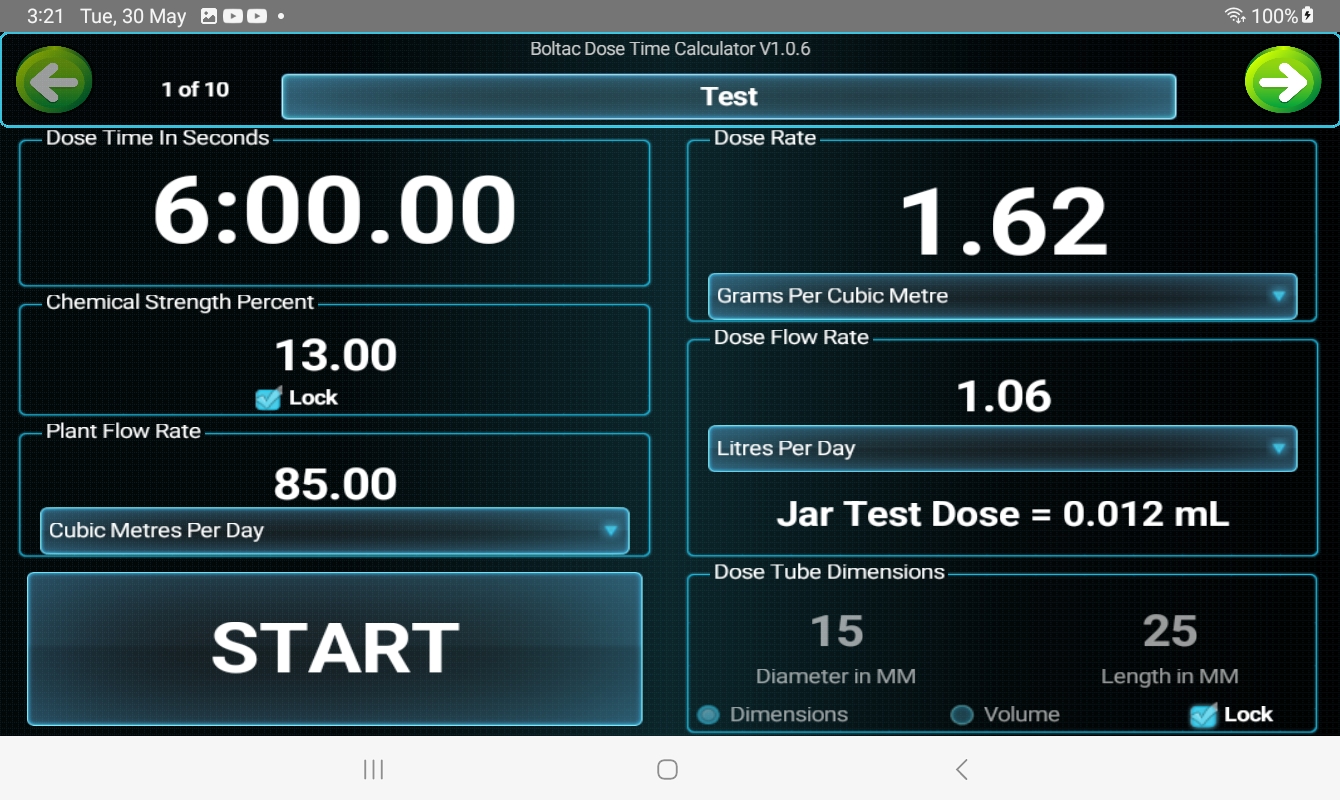The width and height of the screenshot is (1340, 800).
Task: Select the Volume radio option
Action: coord(961,715)
